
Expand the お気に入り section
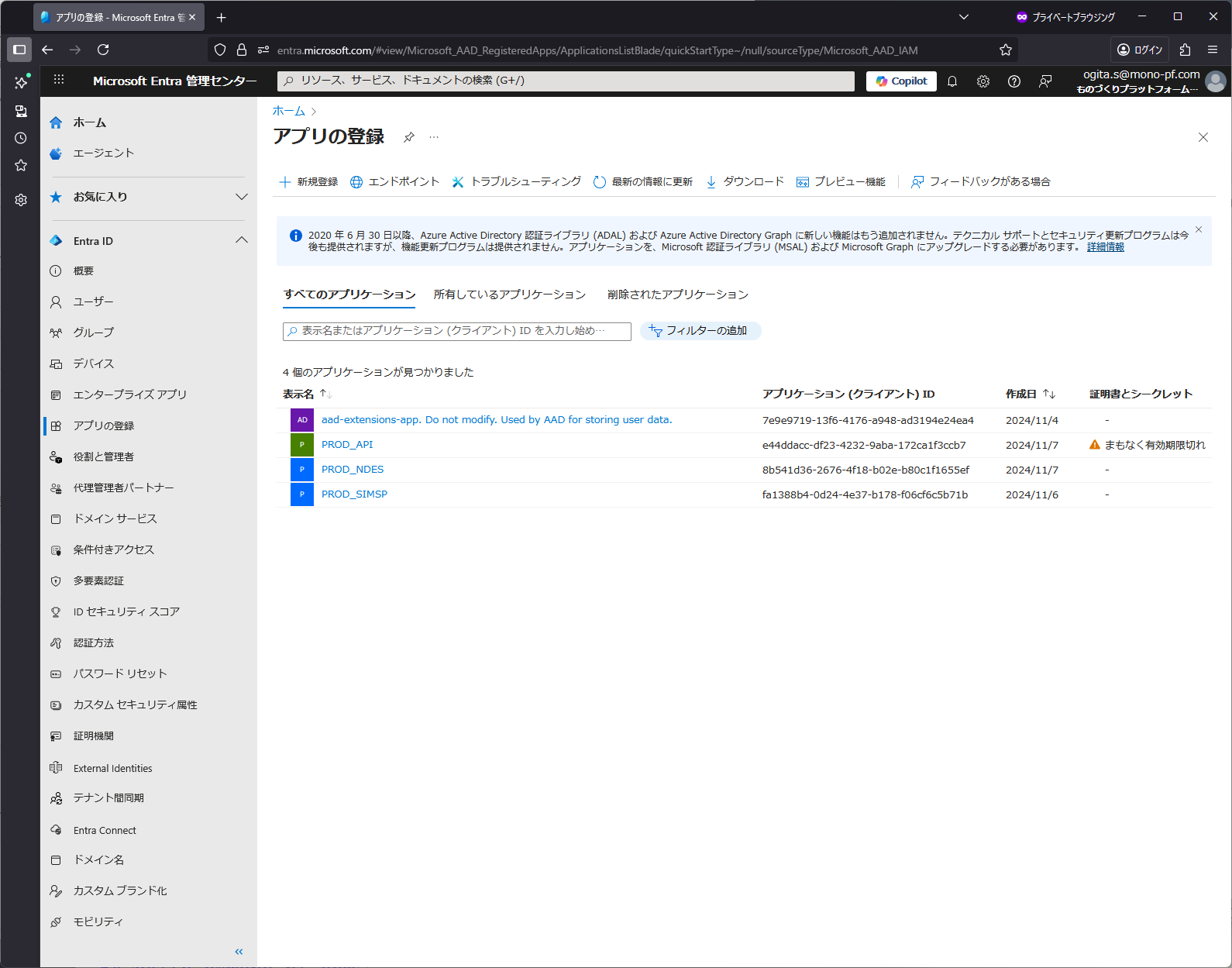point(242,197)
